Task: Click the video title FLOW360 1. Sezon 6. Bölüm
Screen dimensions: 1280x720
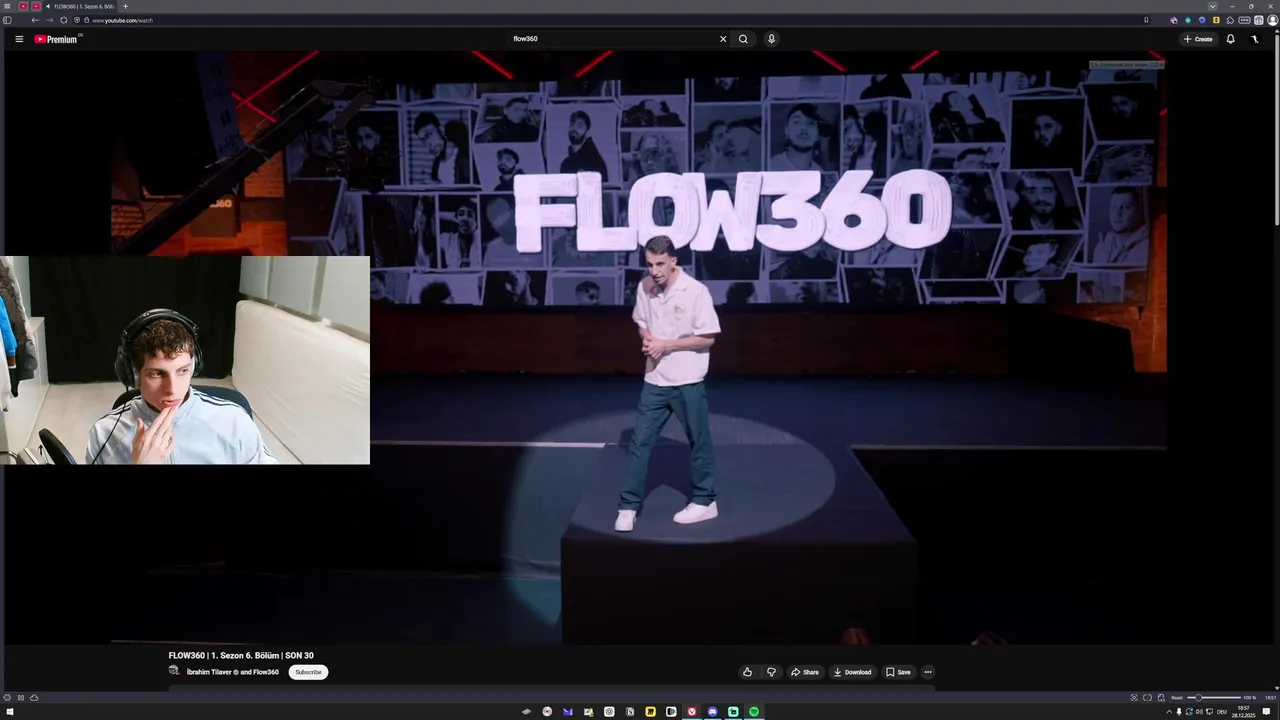Action: (x=241, y=656)
